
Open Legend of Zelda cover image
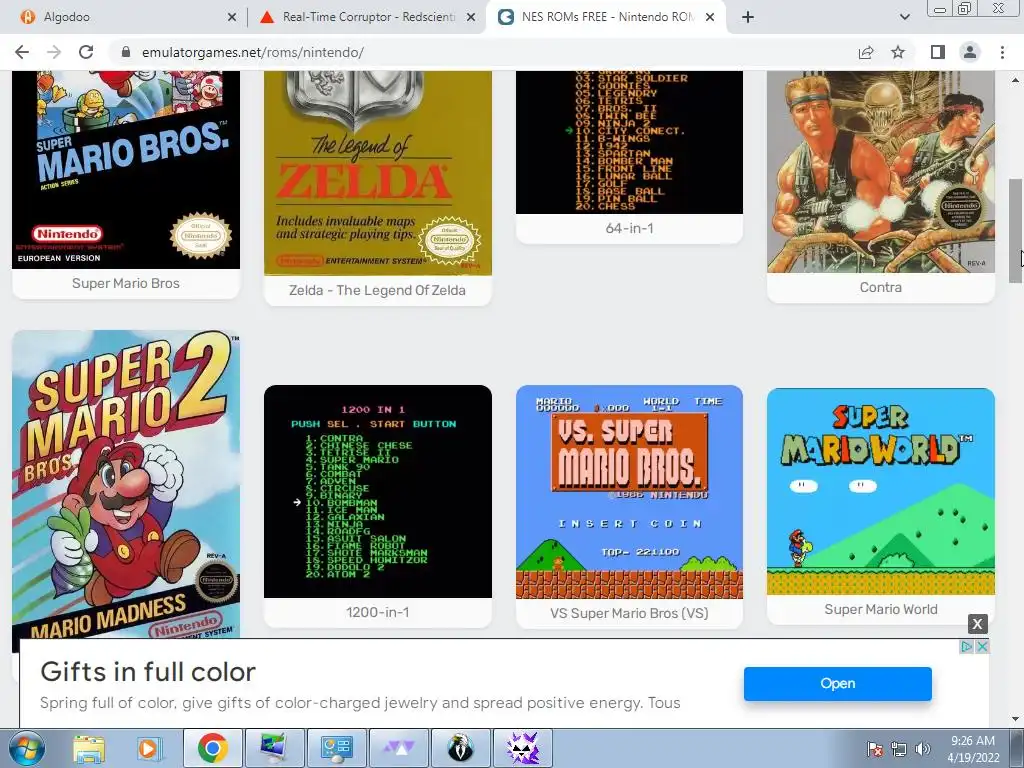pos(377,173)
